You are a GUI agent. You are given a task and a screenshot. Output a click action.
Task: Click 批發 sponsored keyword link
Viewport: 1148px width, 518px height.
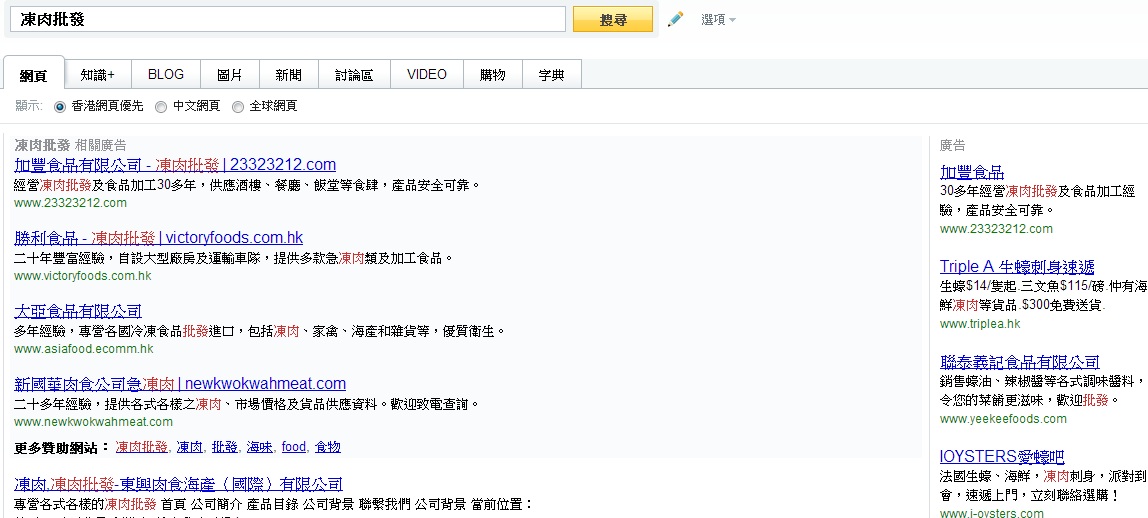(x=225, y=446)
